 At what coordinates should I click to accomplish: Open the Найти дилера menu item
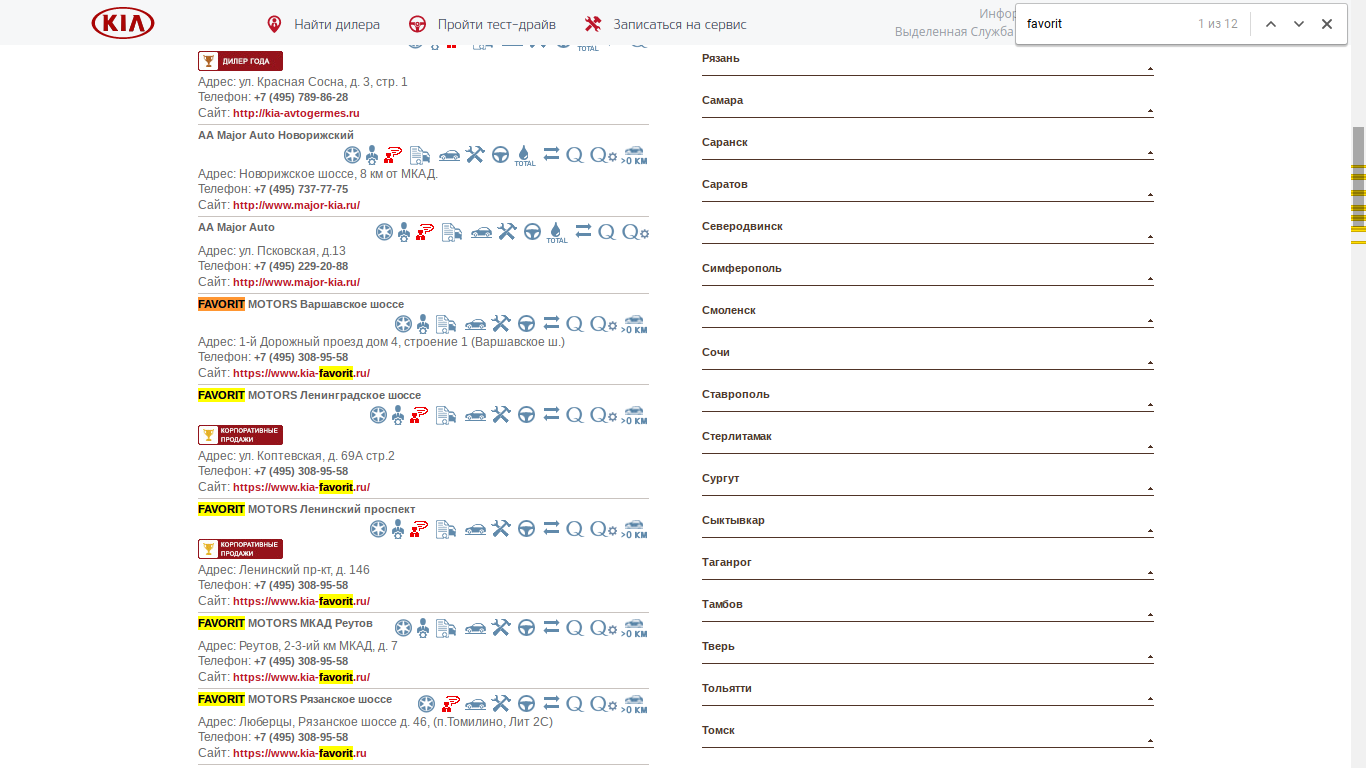coord(337,24)
